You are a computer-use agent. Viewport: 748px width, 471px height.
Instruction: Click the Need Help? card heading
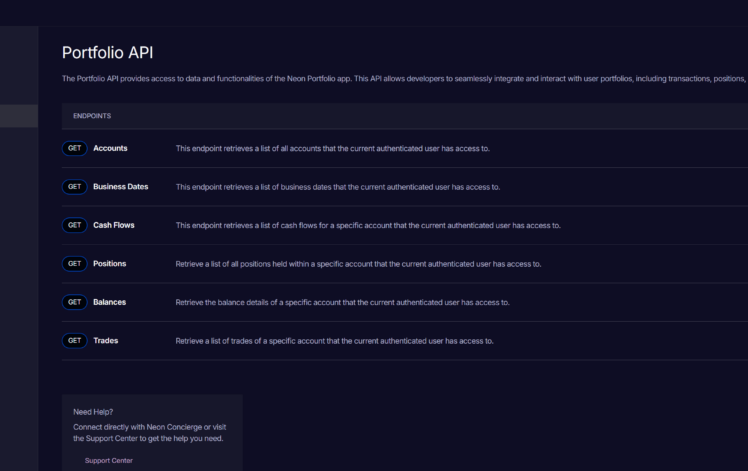(x=94, y=411)
